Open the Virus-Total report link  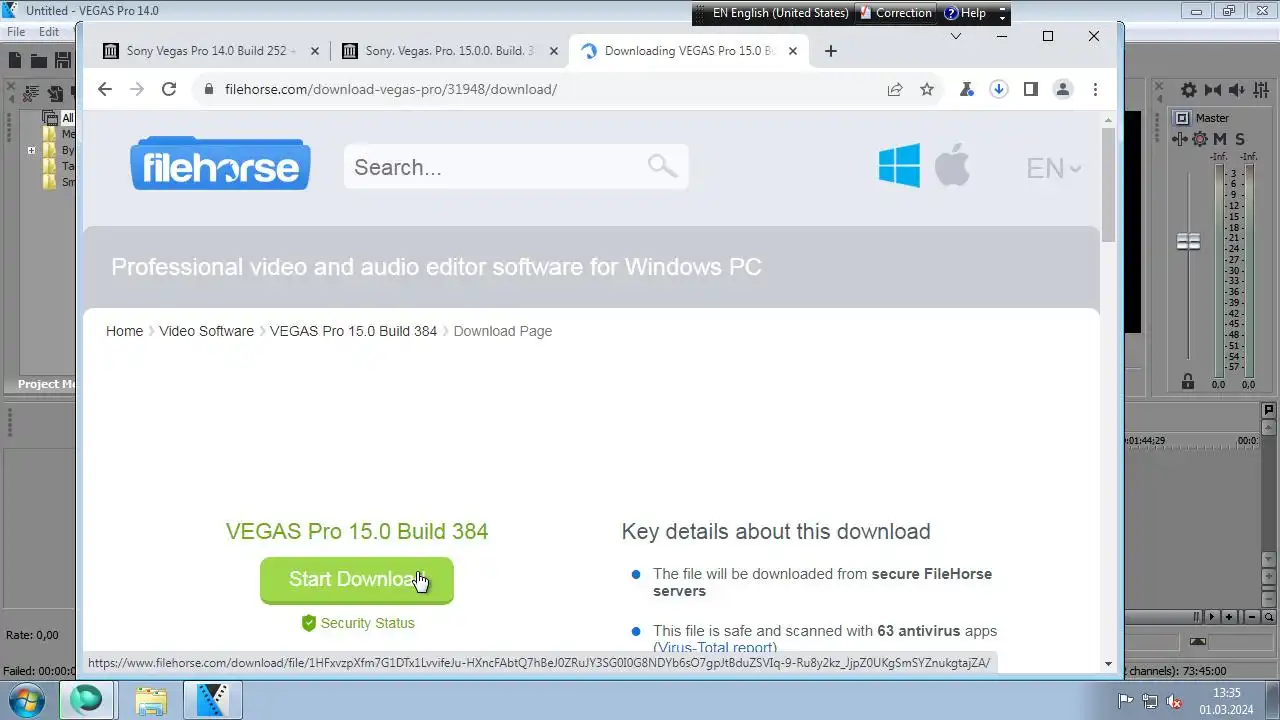point(714,648)
